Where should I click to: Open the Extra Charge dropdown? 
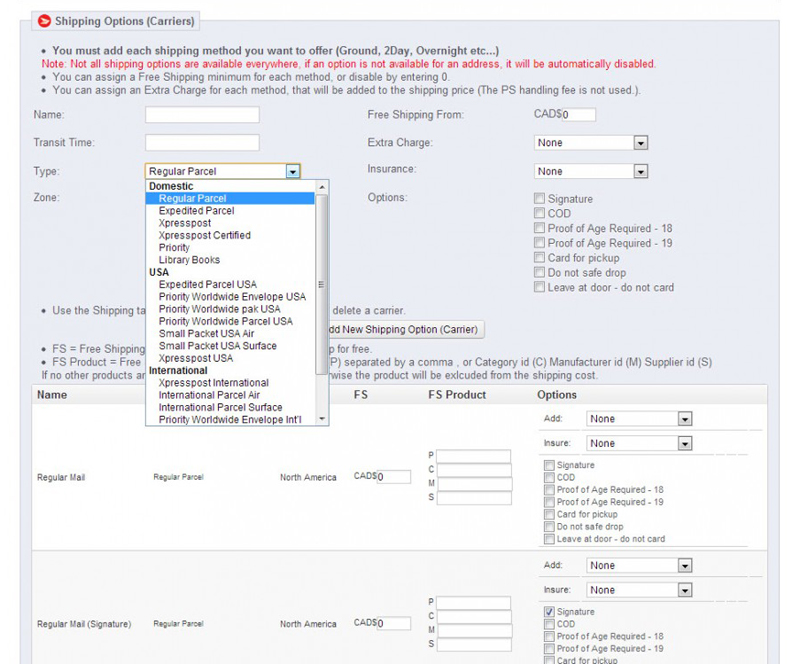(591, 143)
